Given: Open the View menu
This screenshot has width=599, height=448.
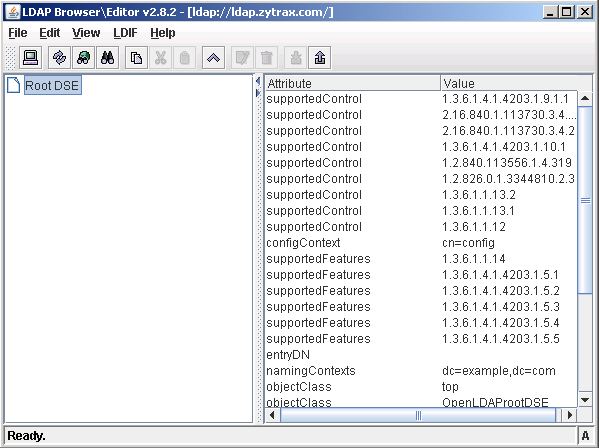Looking at the screenshot, I should coord(86,33).
